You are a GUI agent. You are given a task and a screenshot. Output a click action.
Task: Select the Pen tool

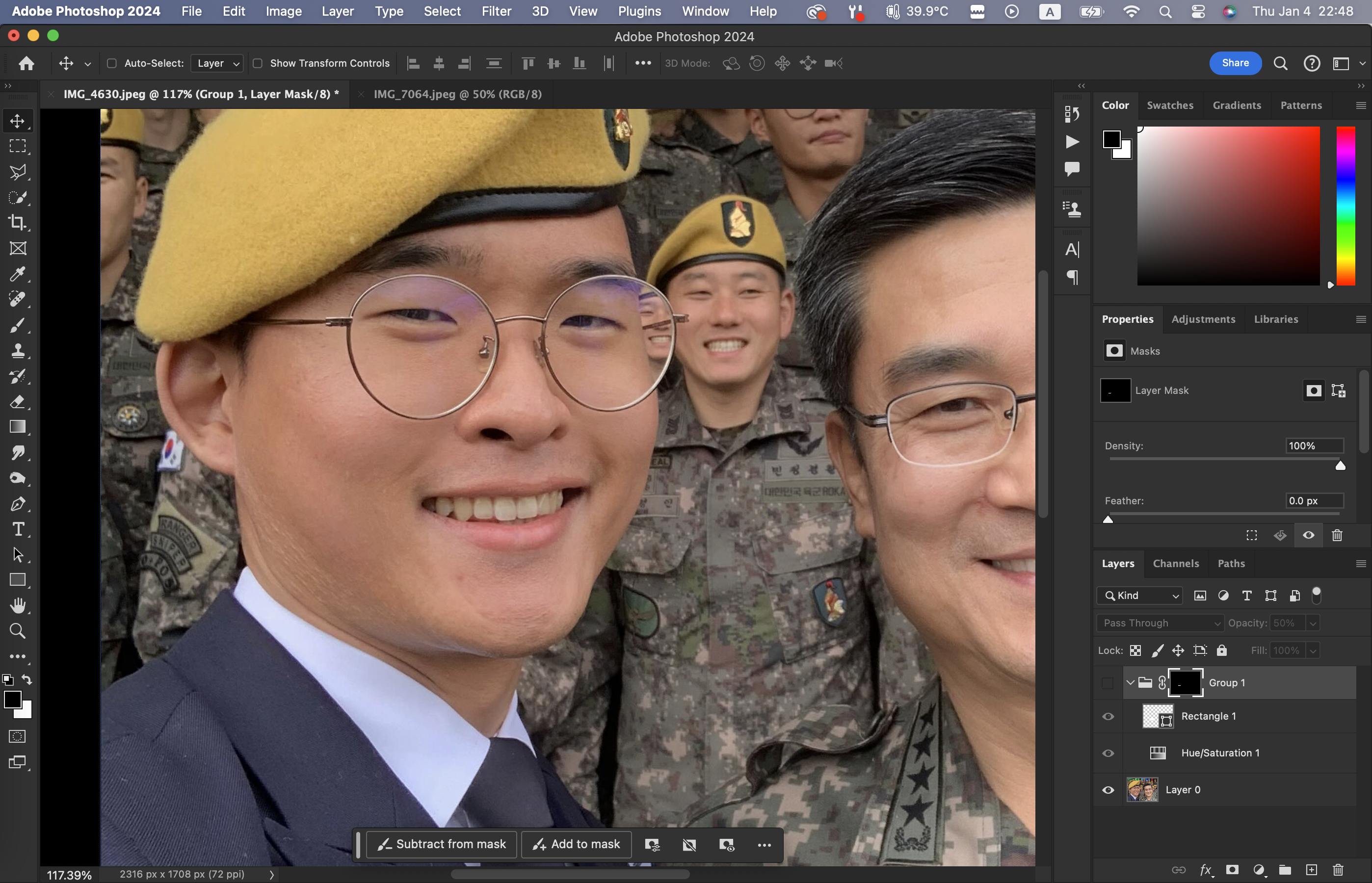(x=17, y=504)
